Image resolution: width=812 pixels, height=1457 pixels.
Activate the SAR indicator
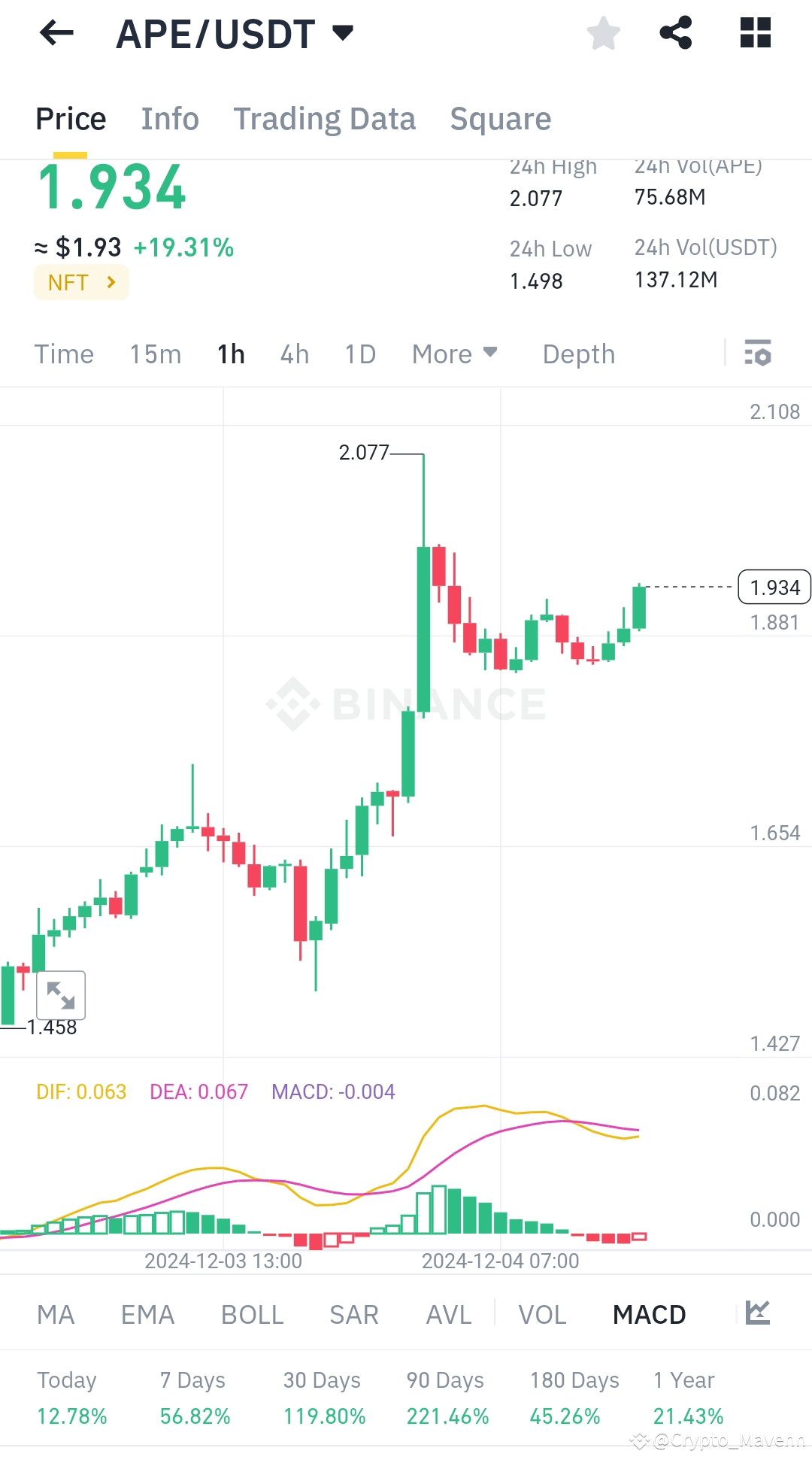pyautogui.click(x=353, y=1314)
